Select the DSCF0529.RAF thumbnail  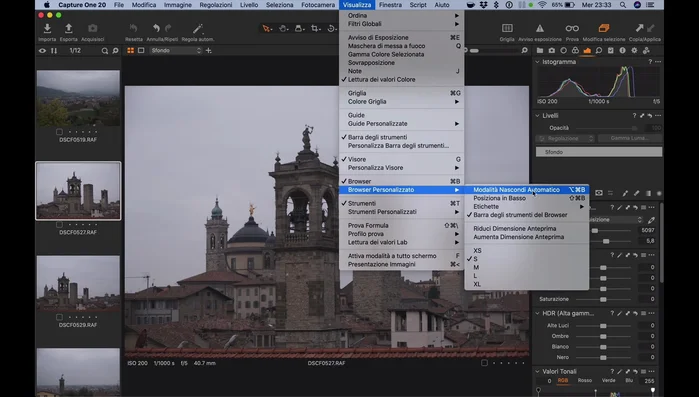[78, 284]
